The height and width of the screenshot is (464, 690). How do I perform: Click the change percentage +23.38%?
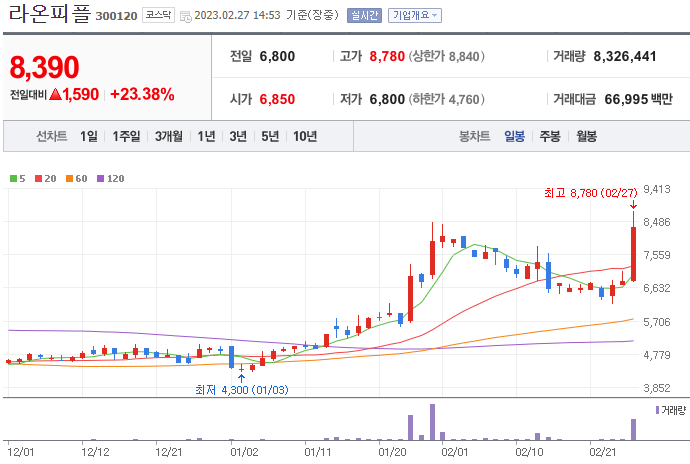(142, 94)
